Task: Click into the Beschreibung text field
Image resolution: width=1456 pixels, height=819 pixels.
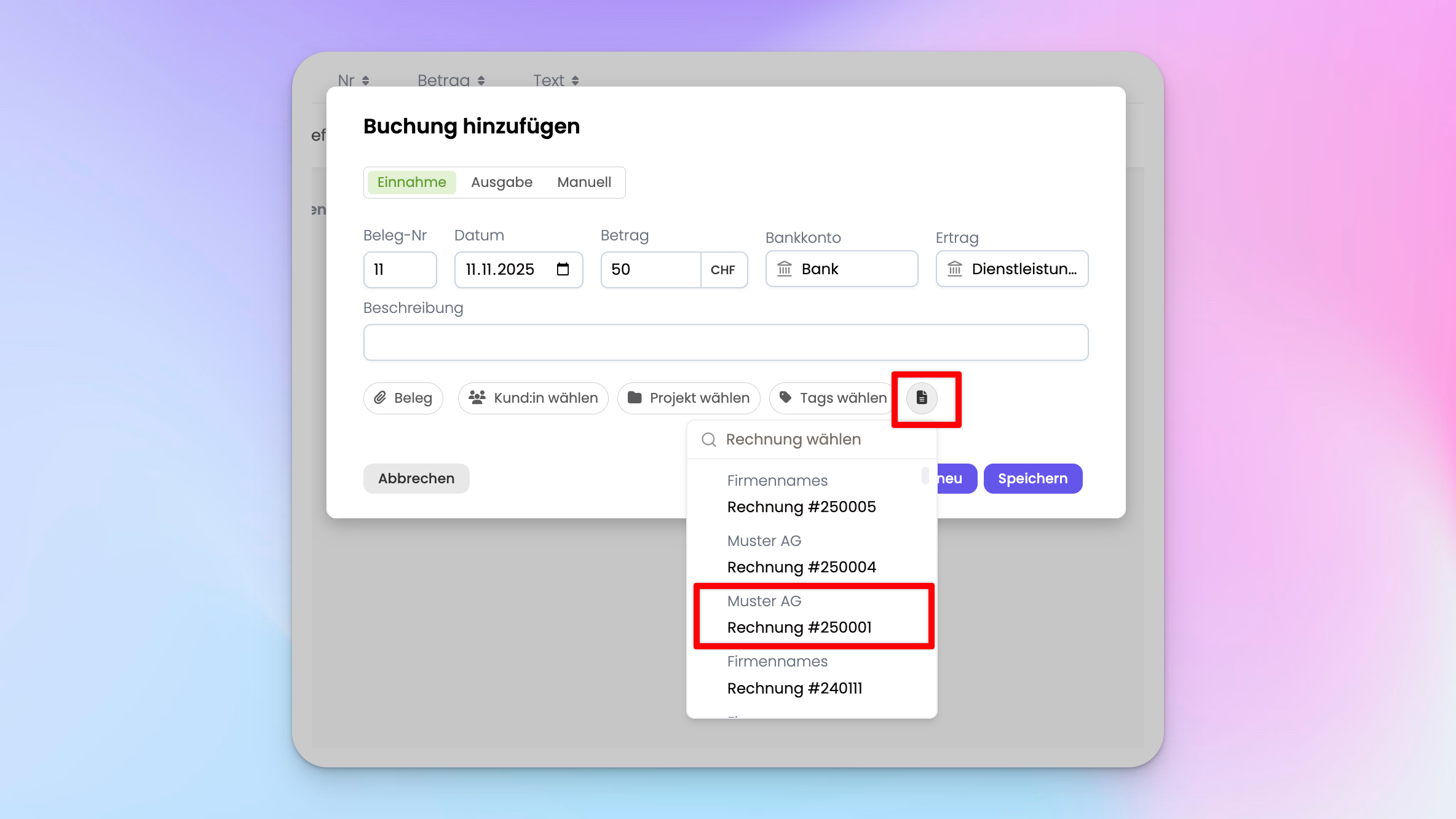Action: tap(726, 342)
